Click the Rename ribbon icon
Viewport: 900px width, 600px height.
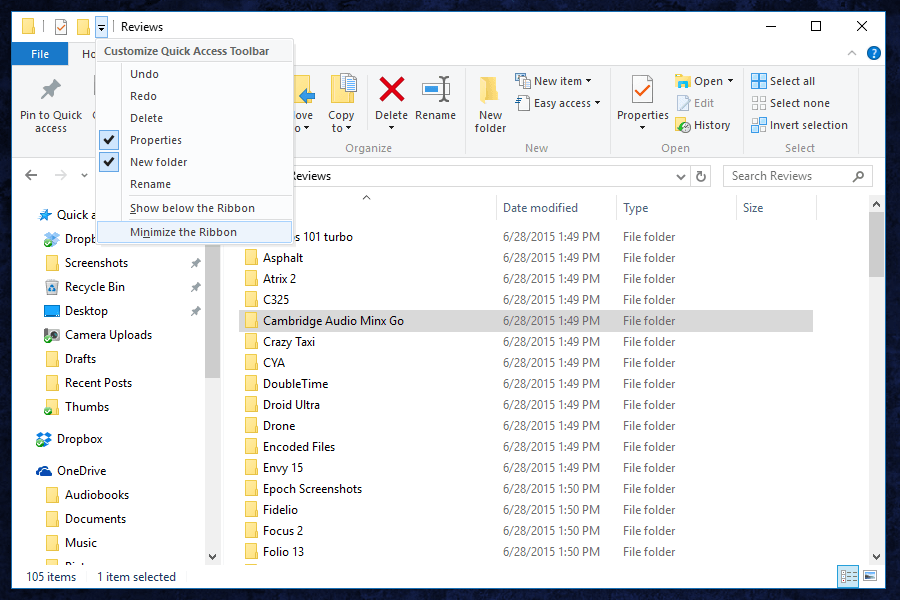[436, 89]
